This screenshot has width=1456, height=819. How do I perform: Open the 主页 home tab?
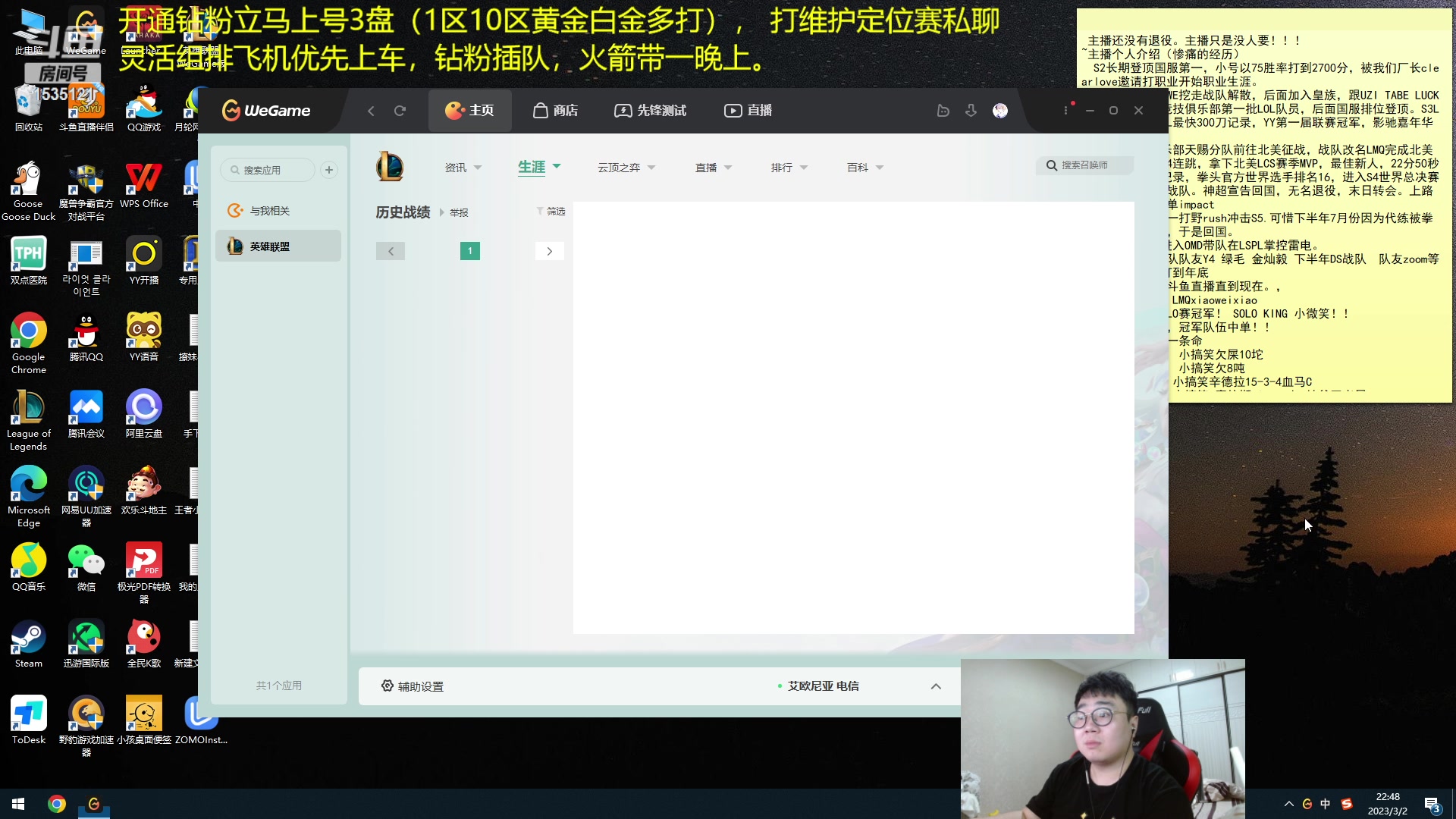click(469, 111)
